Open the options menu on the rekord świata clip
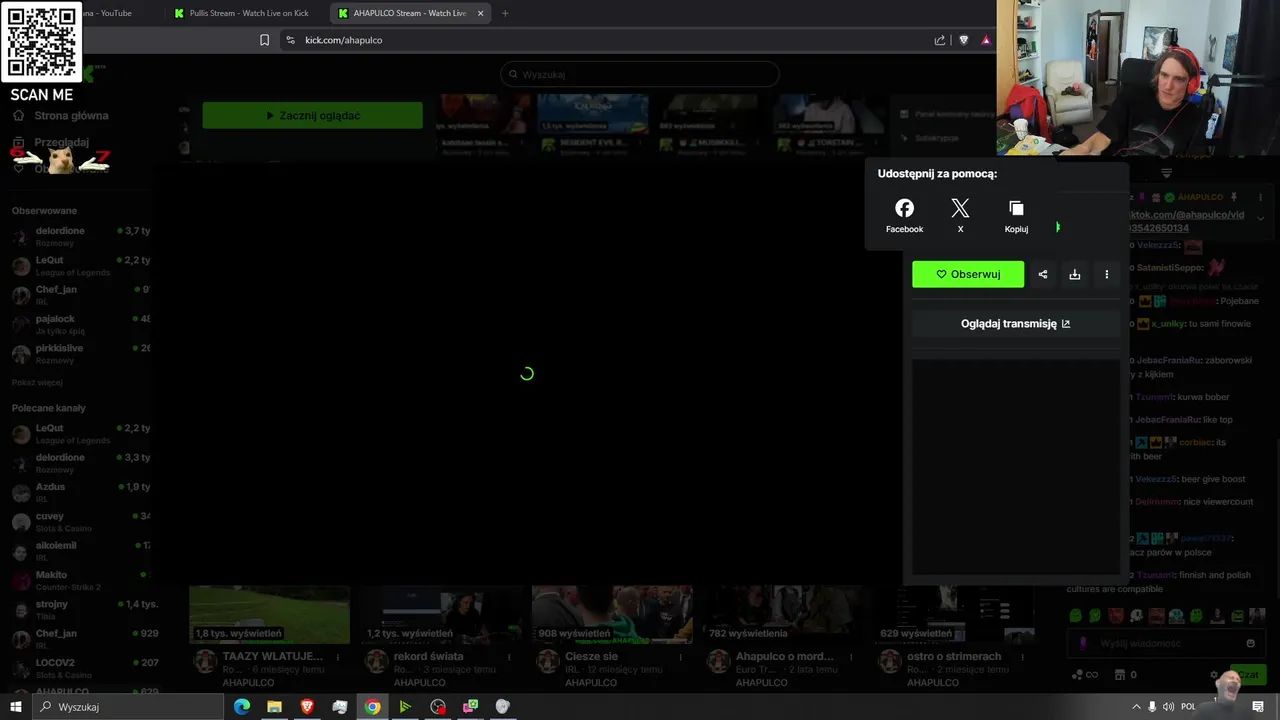1280x720 pixels. pyautogui.click(x=509, y=657)
